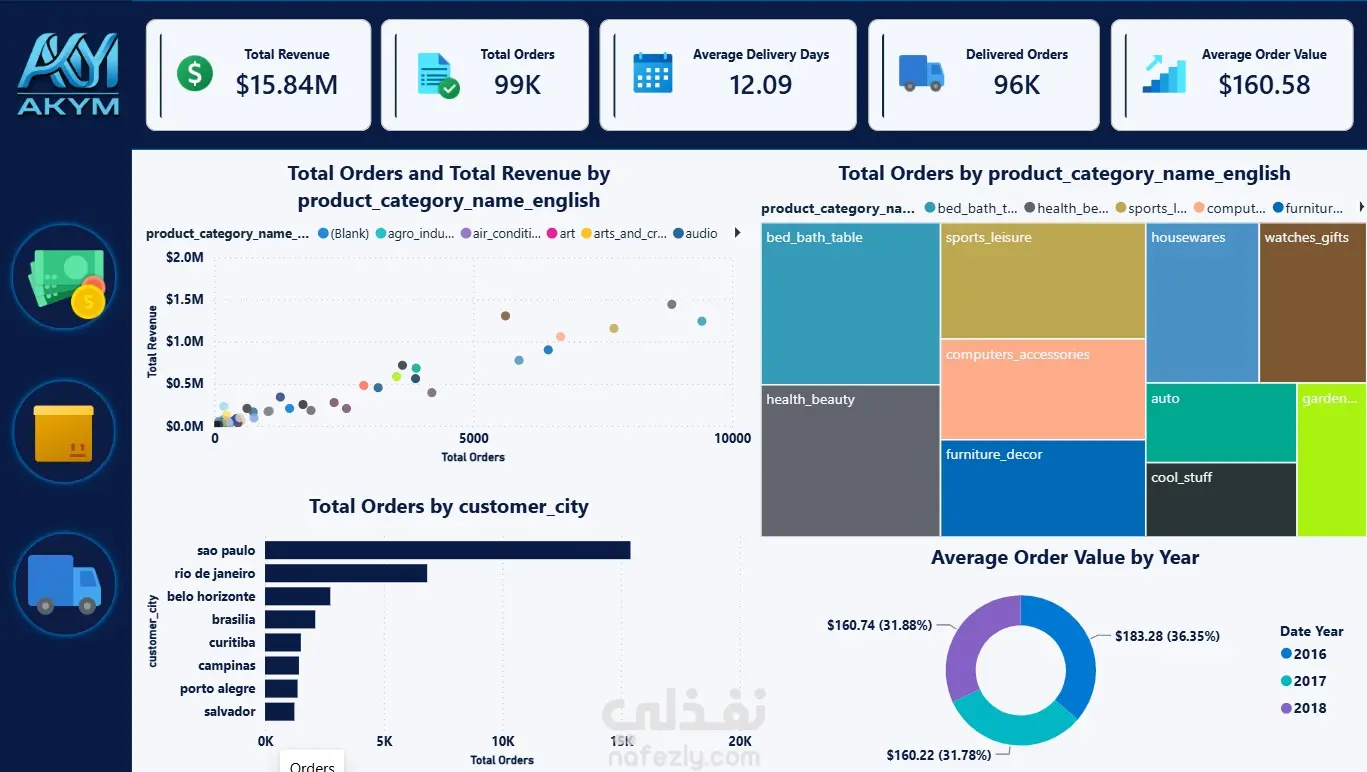Screen dimensions: 1367x772
Task: Select 2016 in Date Year legend
Action: 1304,654
